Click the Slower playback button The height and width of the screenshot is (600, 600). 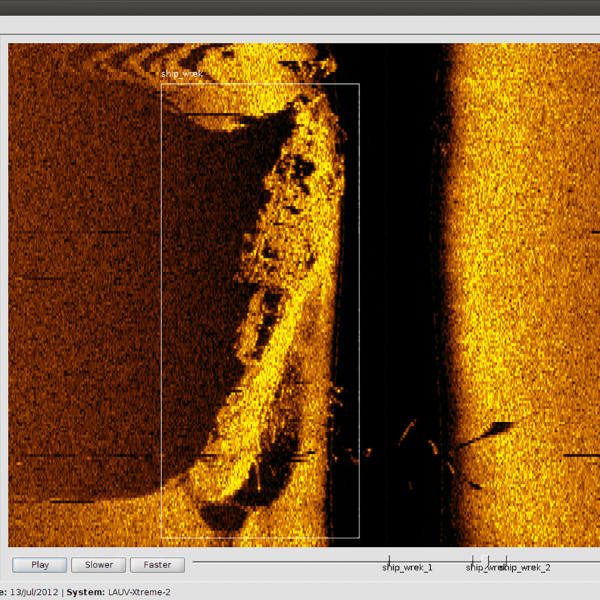[98, 565]
